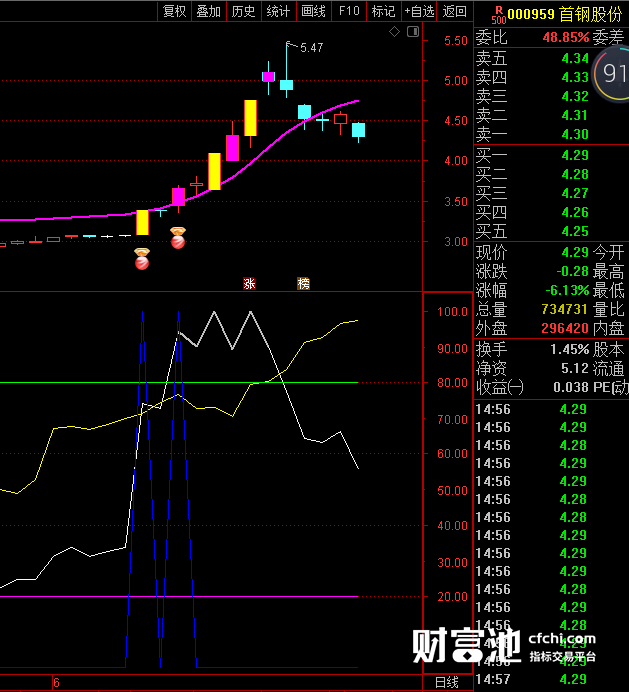Click the 涨 marker icon under the chart
Viewport: 629px width, 692px height.
pyautogui.click(x=249, y=283)
